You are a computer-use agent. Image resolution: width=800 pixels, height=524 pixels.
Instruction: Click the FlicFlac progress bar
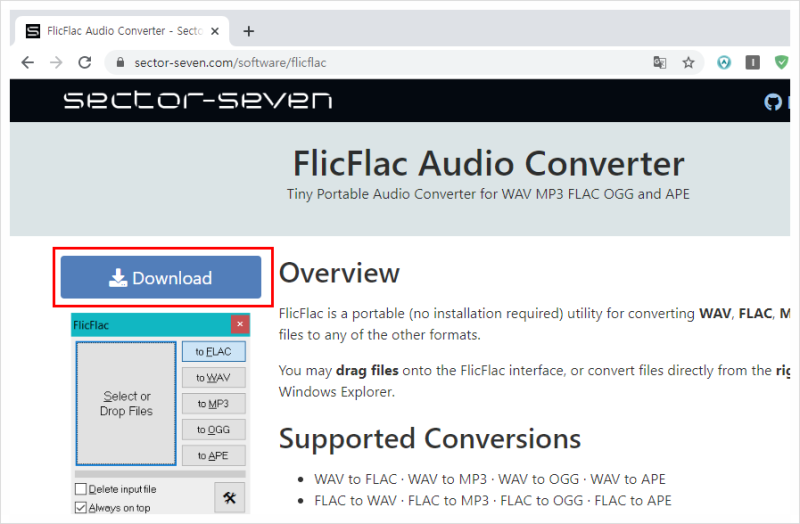160,474
